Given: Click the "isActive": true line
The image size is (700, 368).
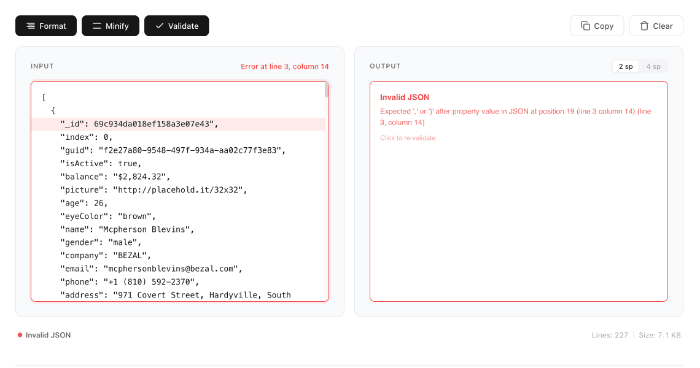Looking at the screenshot, I should (x=100, y=163).
